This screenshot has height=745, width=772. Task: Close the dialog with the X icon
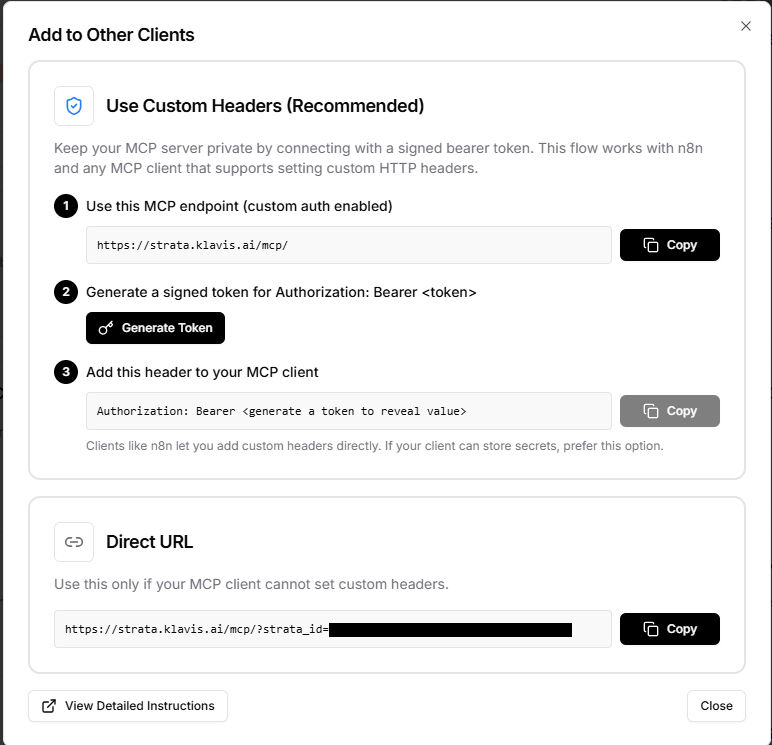point(746,26)
